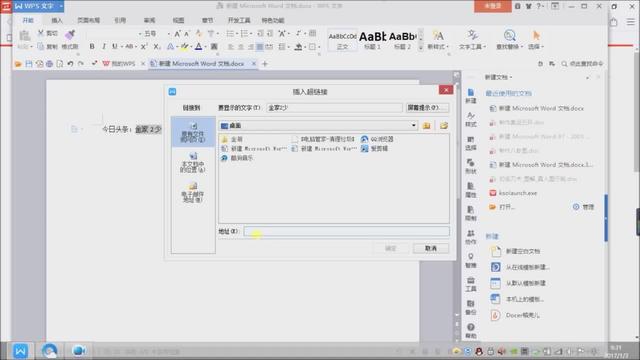Click the login button in title bar
640x360 pixels.
(493, 6)
